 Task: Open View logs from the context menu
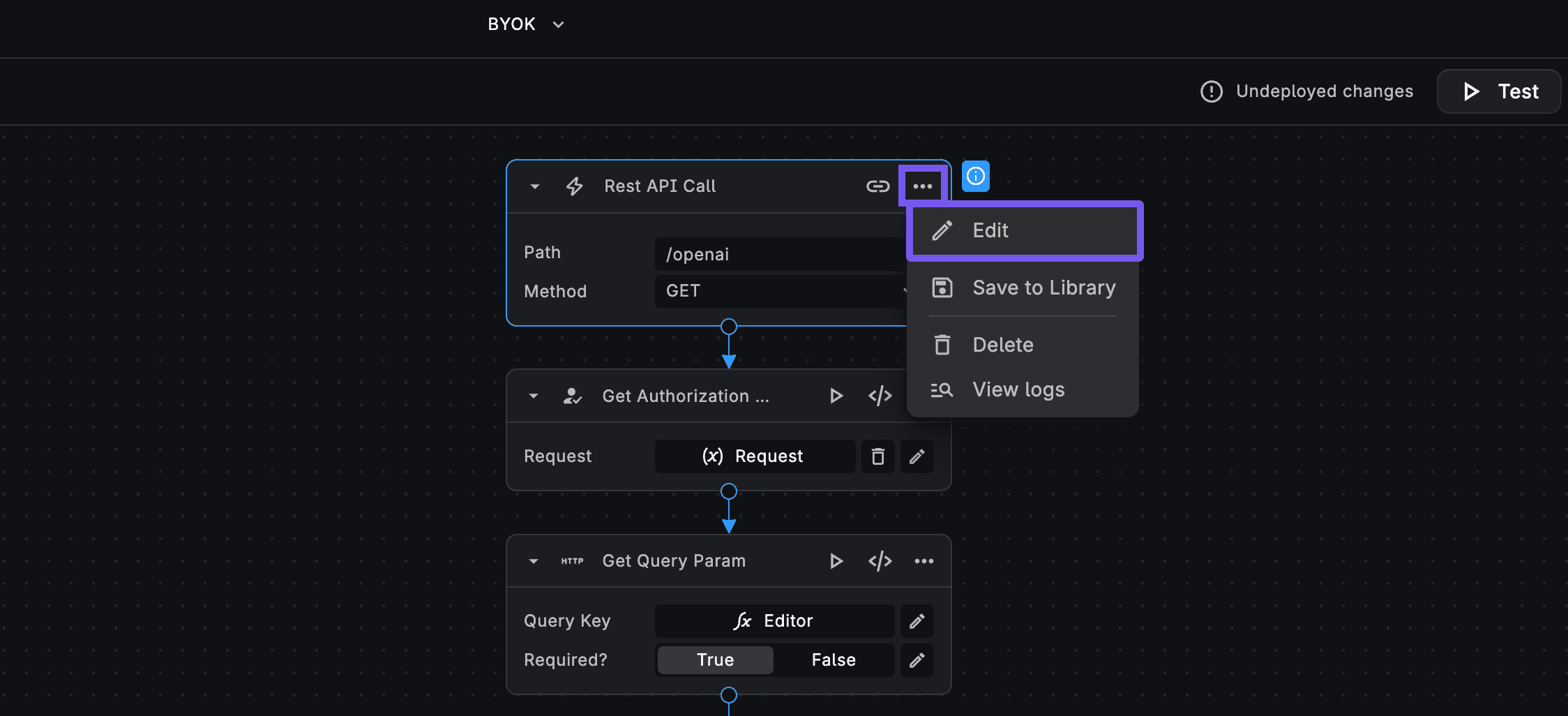click(1018, 389)
